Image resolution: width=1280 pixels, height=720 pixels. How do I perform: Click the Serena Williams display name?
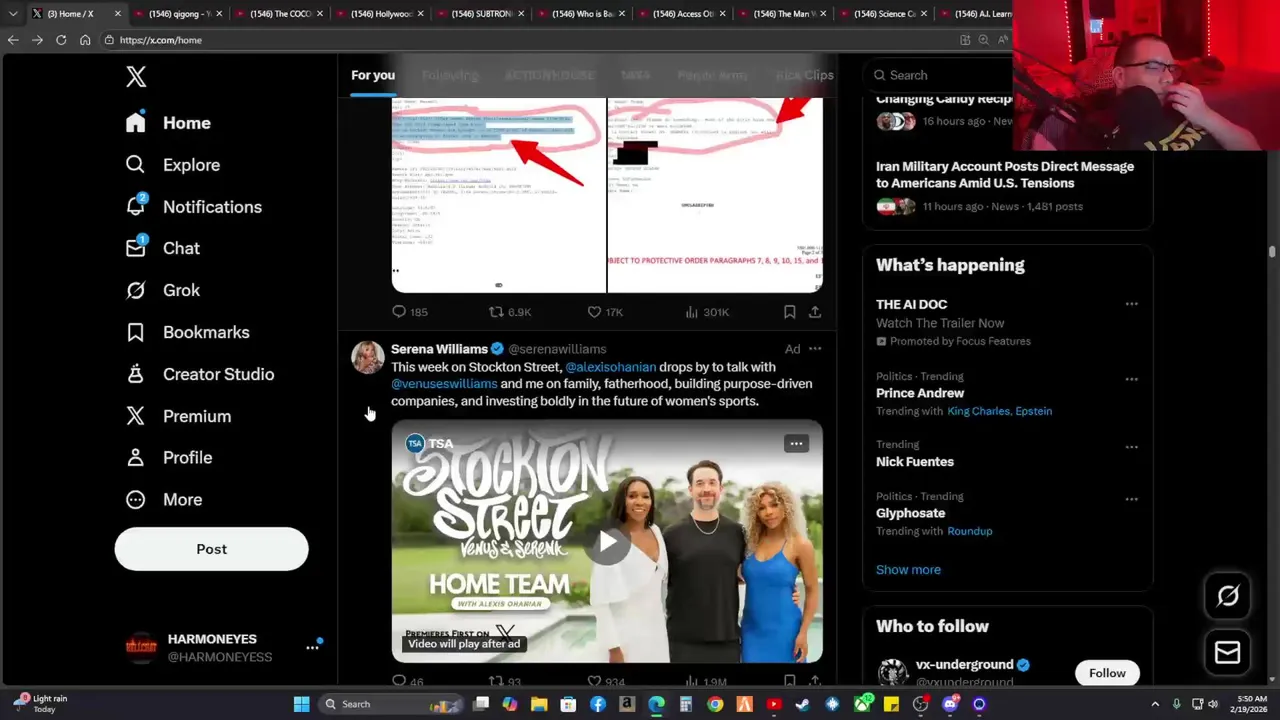pos(439,349)
